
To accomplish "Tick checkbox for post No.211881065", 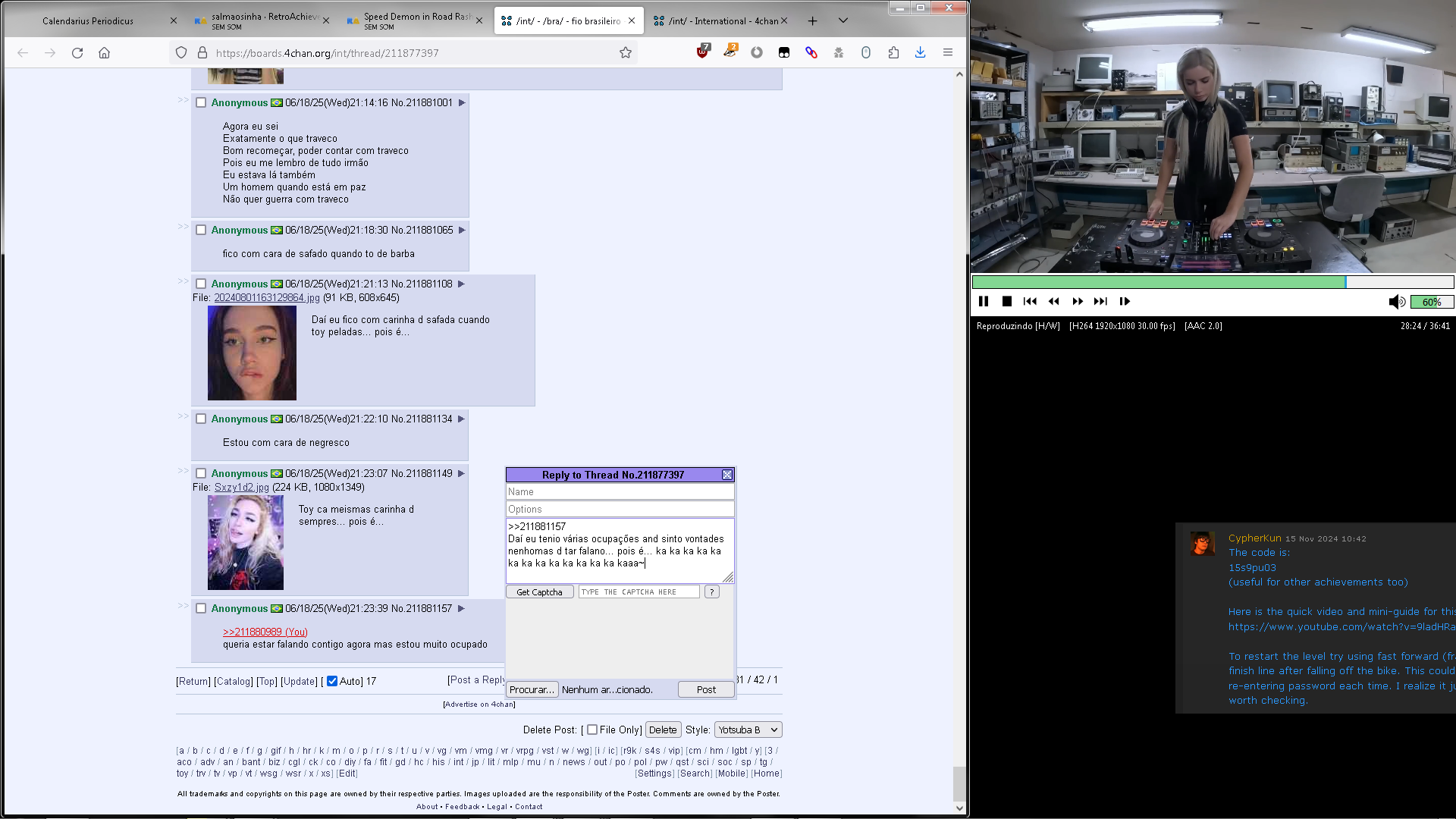I will tap(201, 231).
